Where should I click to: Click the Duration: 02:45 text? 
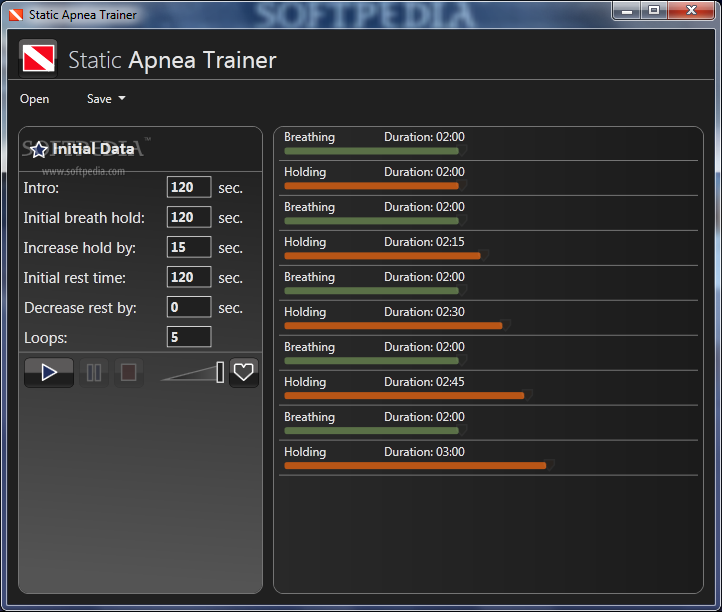coord(425,382)
